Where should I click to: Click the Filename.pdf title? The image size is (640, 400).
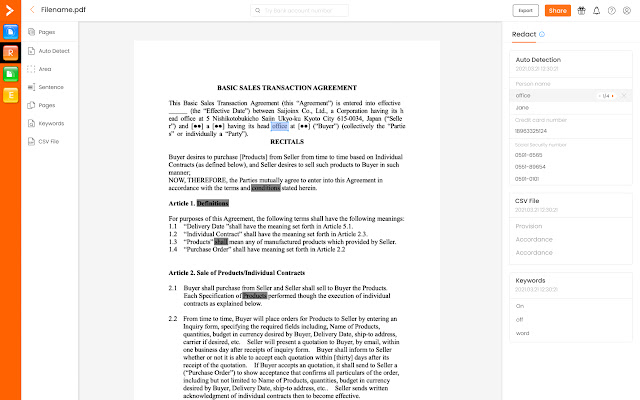tap(63, 10)
